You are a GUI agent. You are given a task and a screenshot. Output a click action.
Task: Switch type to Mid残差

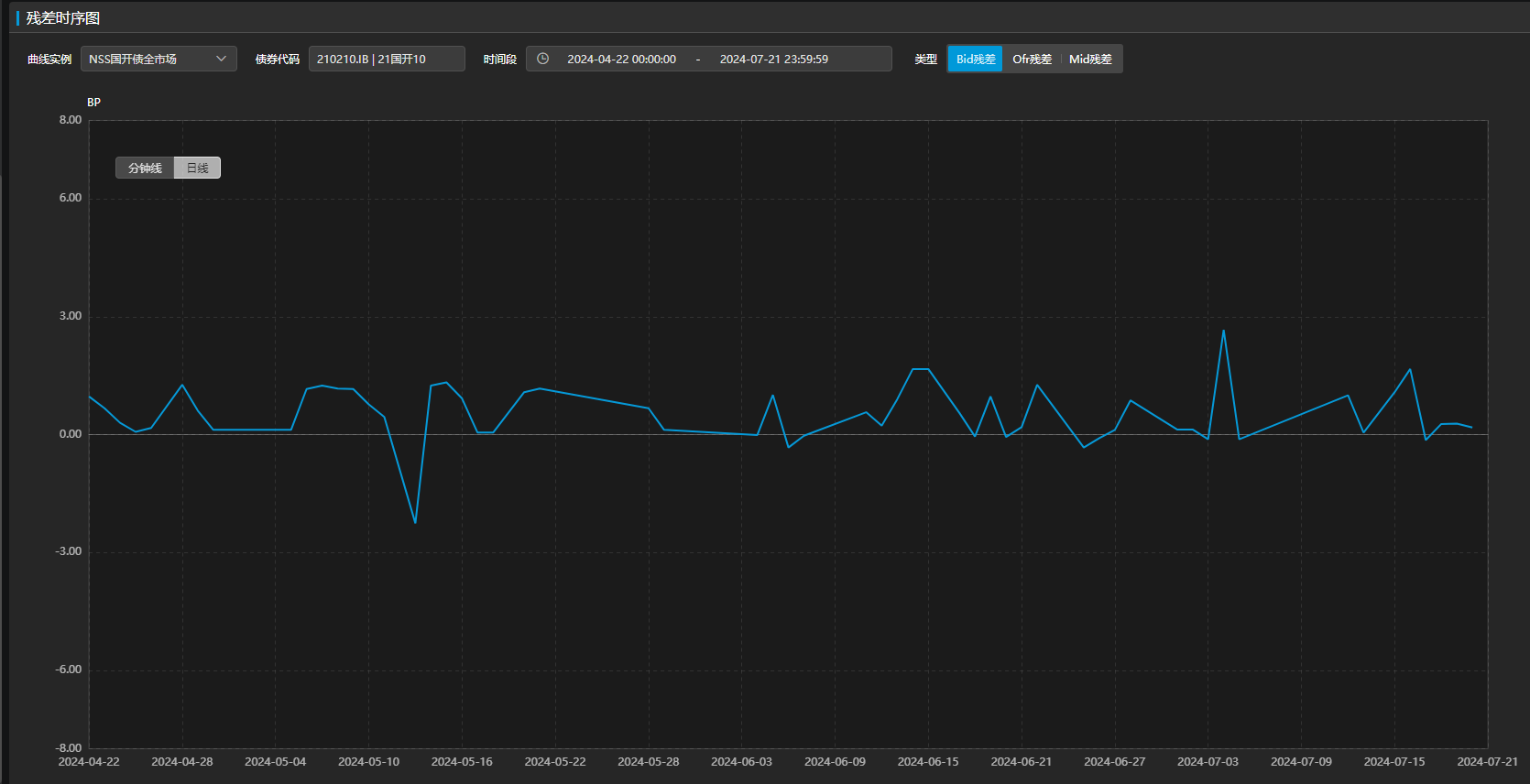click(1090, 59)
